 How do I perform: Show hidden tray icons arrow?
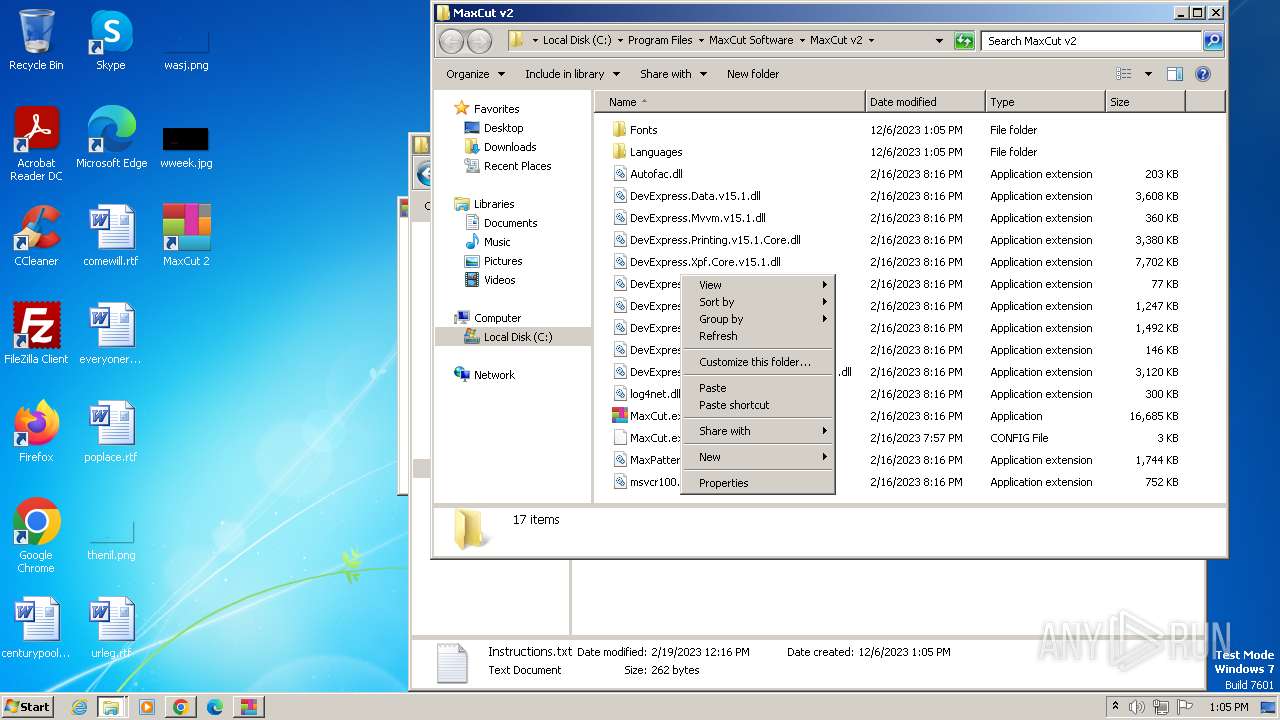coord(1115,706)
